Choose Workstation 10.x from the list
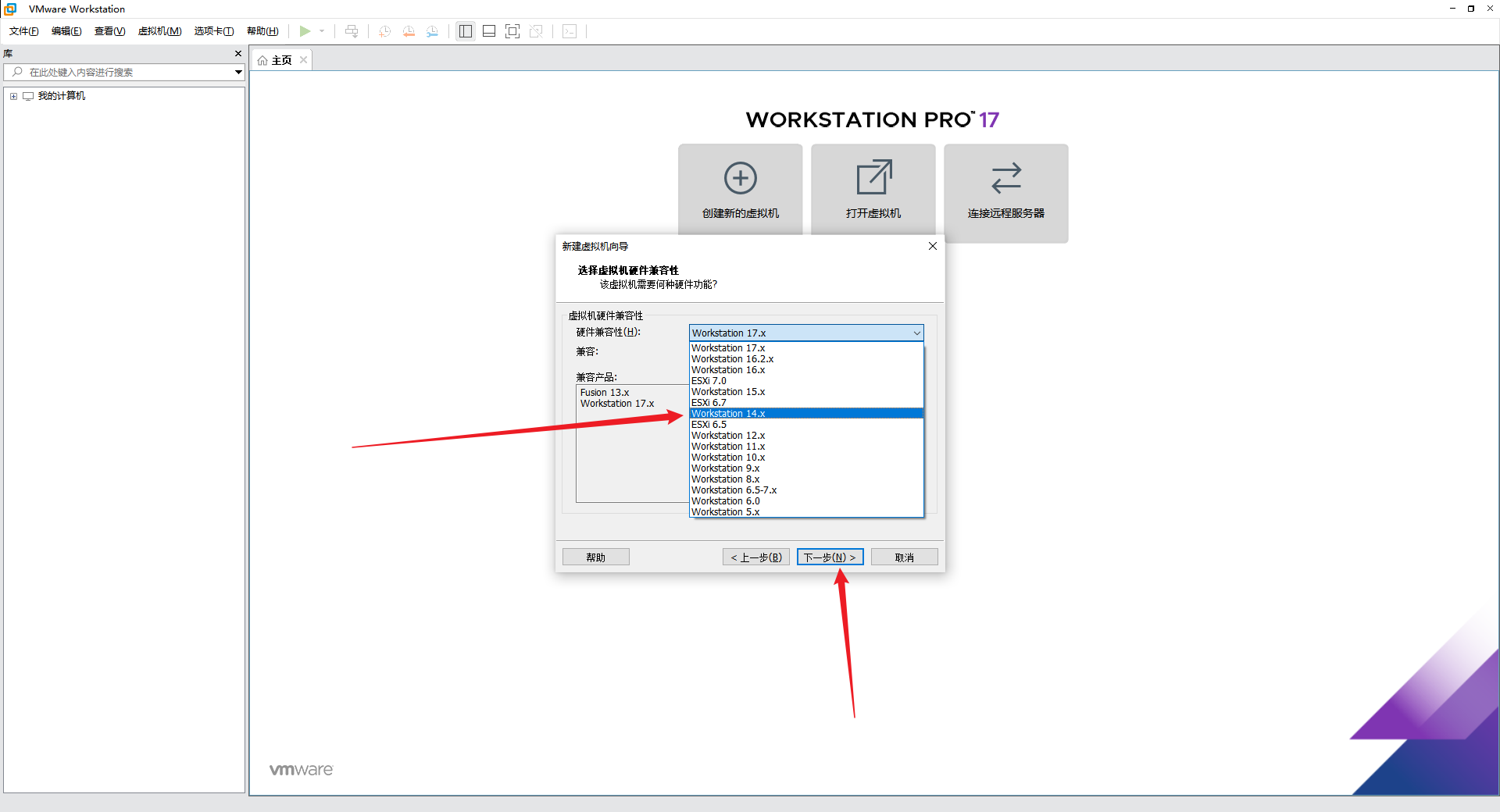This screenshot has height=812, width=1500. click(x=806, y=458)
